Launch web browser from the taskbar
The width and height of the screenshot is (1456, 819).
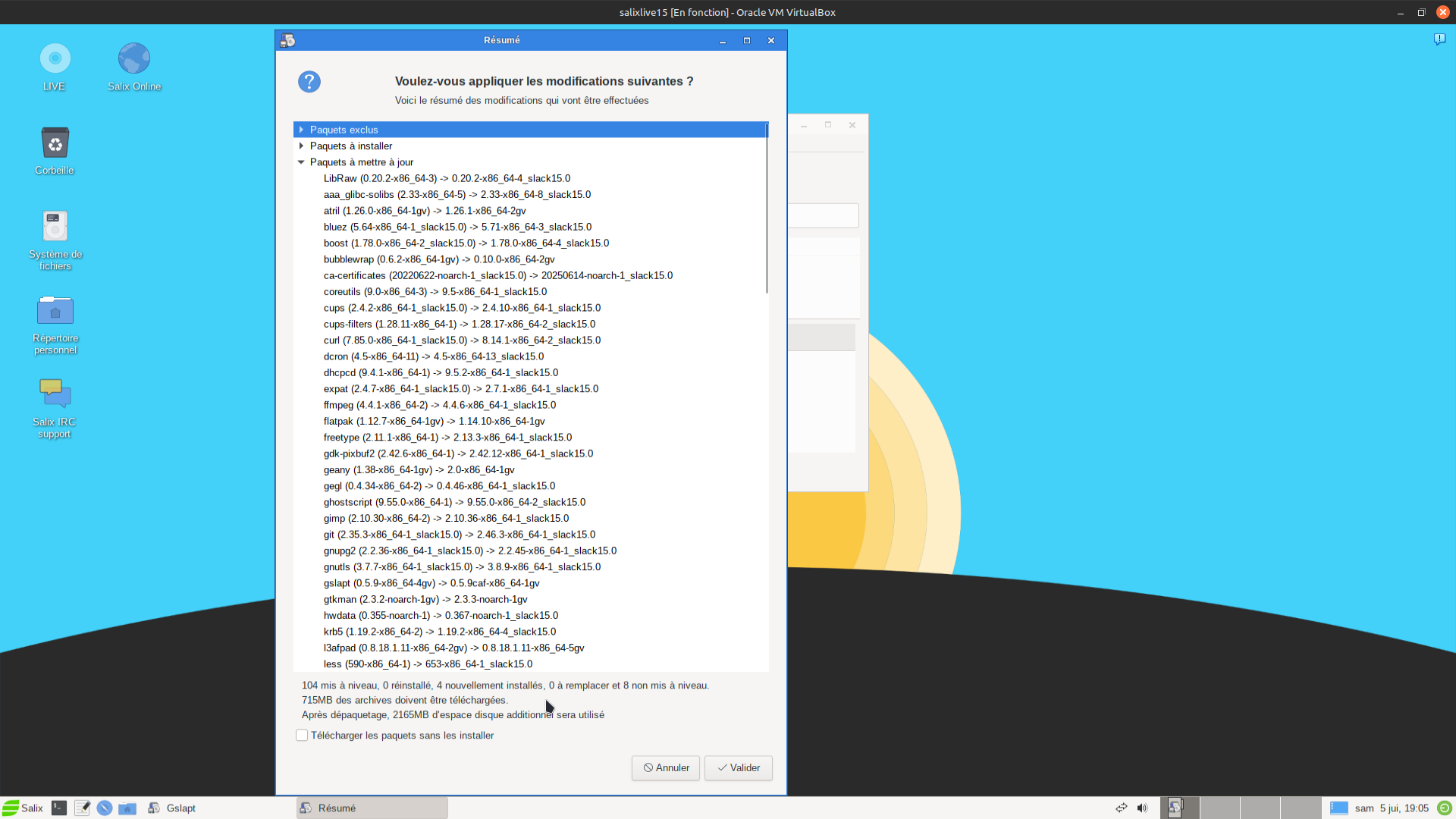coord(105,808)
